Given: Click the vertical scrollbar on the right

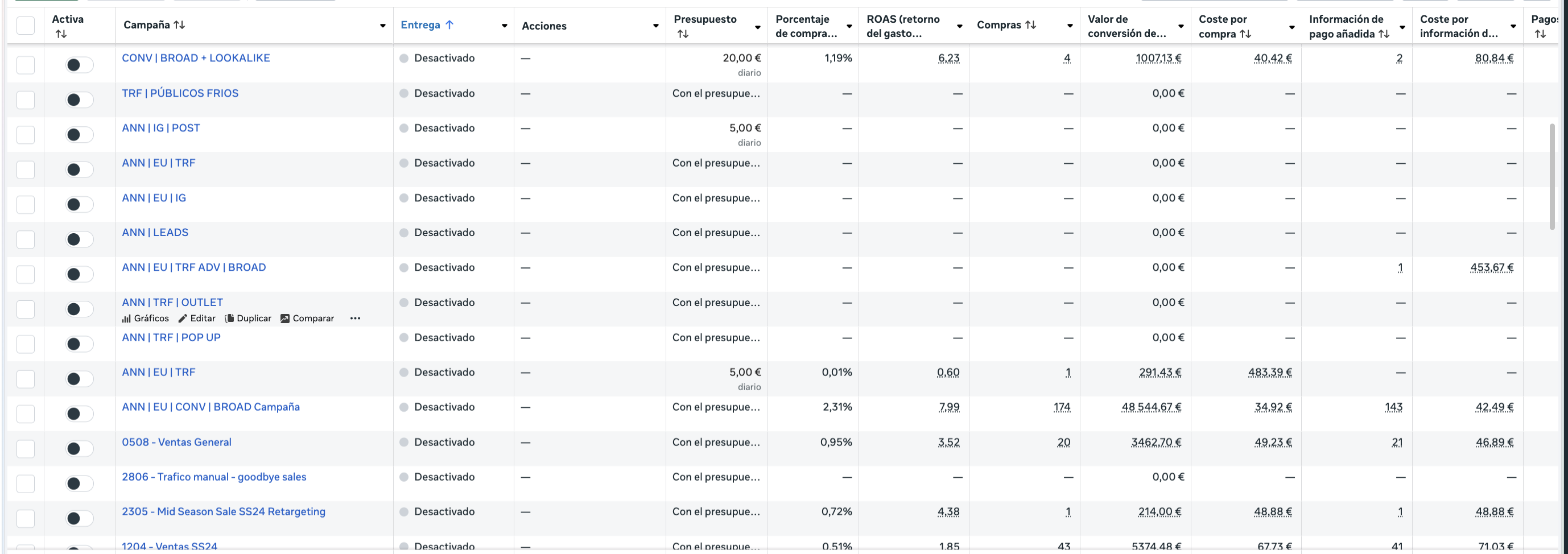Looking at the screenshot, I should point(1552,176).
